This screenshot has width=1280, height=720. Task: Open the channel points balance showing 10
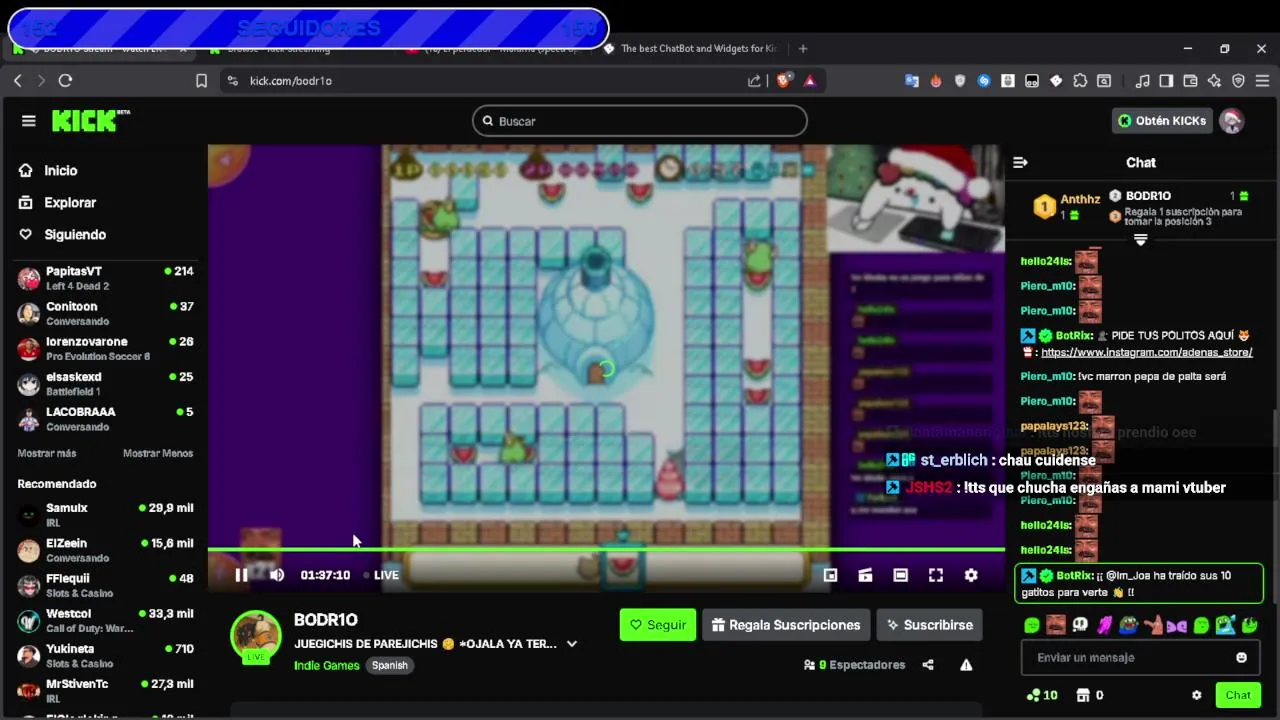pyautogui.click(x=1042, y=695)
